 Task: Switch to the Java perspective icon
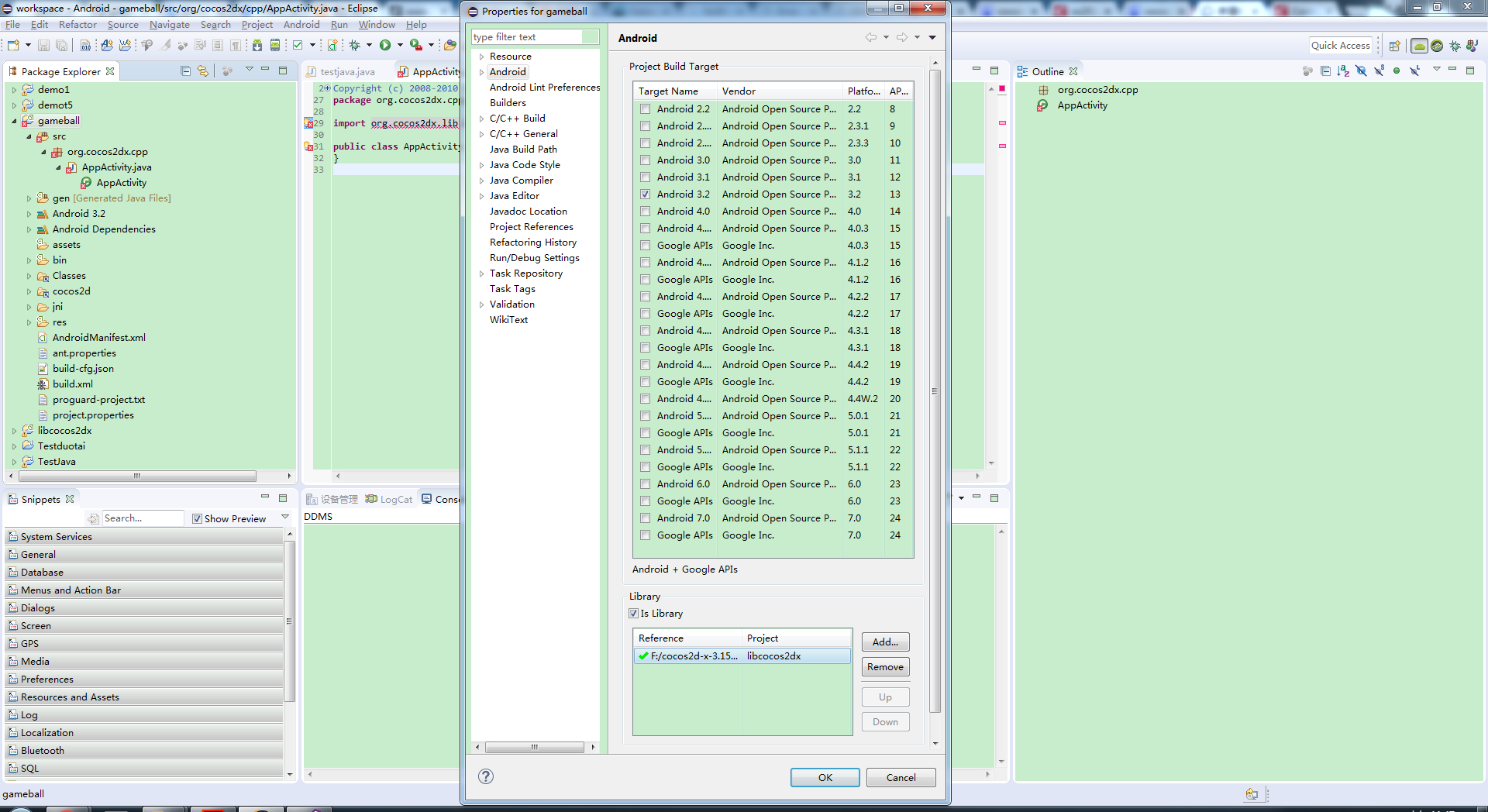[1472, 46]
